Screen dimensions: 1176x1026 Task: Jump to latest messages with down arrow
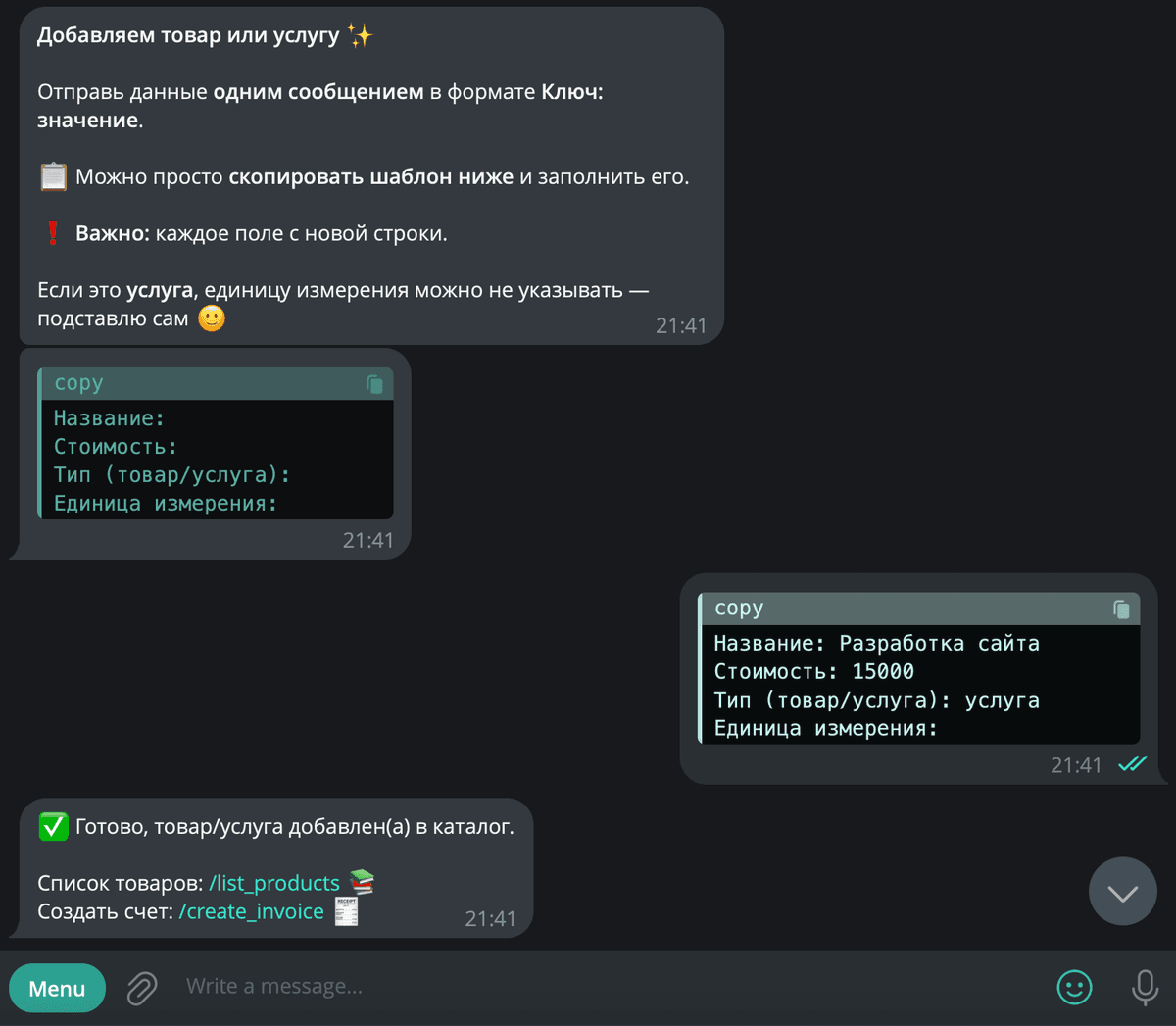pyautogui.click(x=1123, y=892)
